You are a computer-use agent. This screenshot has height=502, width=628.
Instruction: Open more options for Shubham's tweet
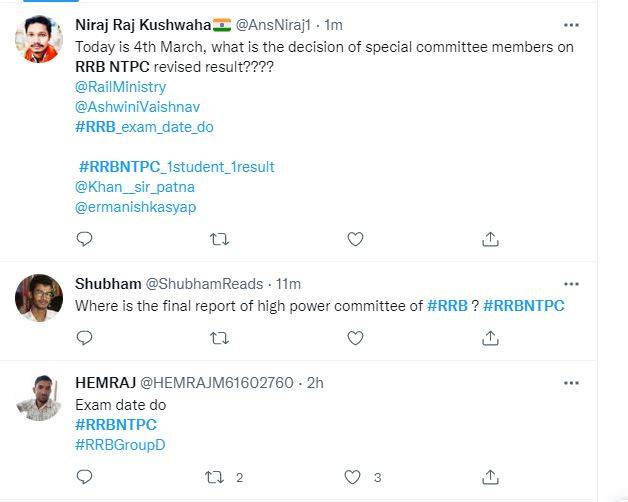click(571, 284)
